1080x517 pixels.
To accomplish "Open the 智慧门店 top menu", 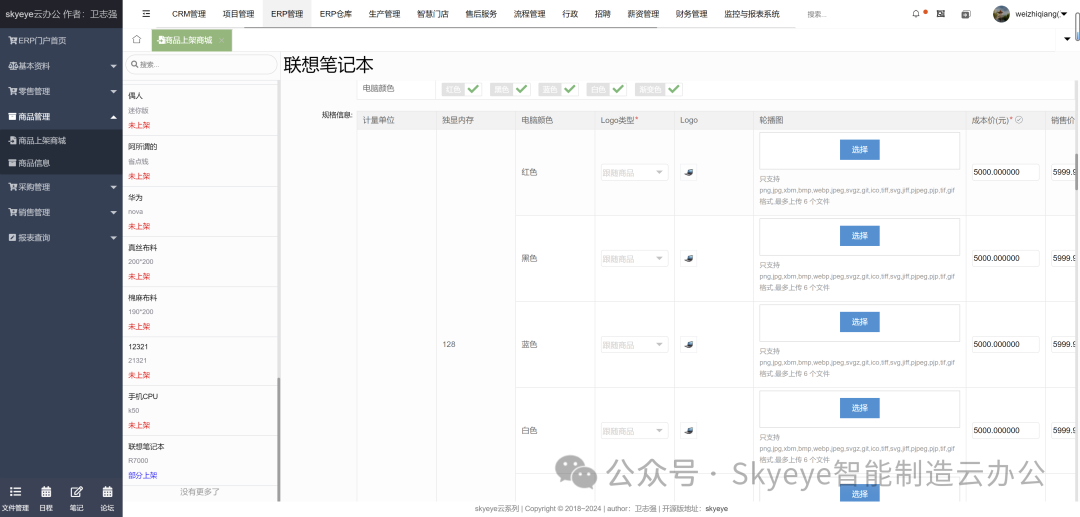I will [433, 14].
